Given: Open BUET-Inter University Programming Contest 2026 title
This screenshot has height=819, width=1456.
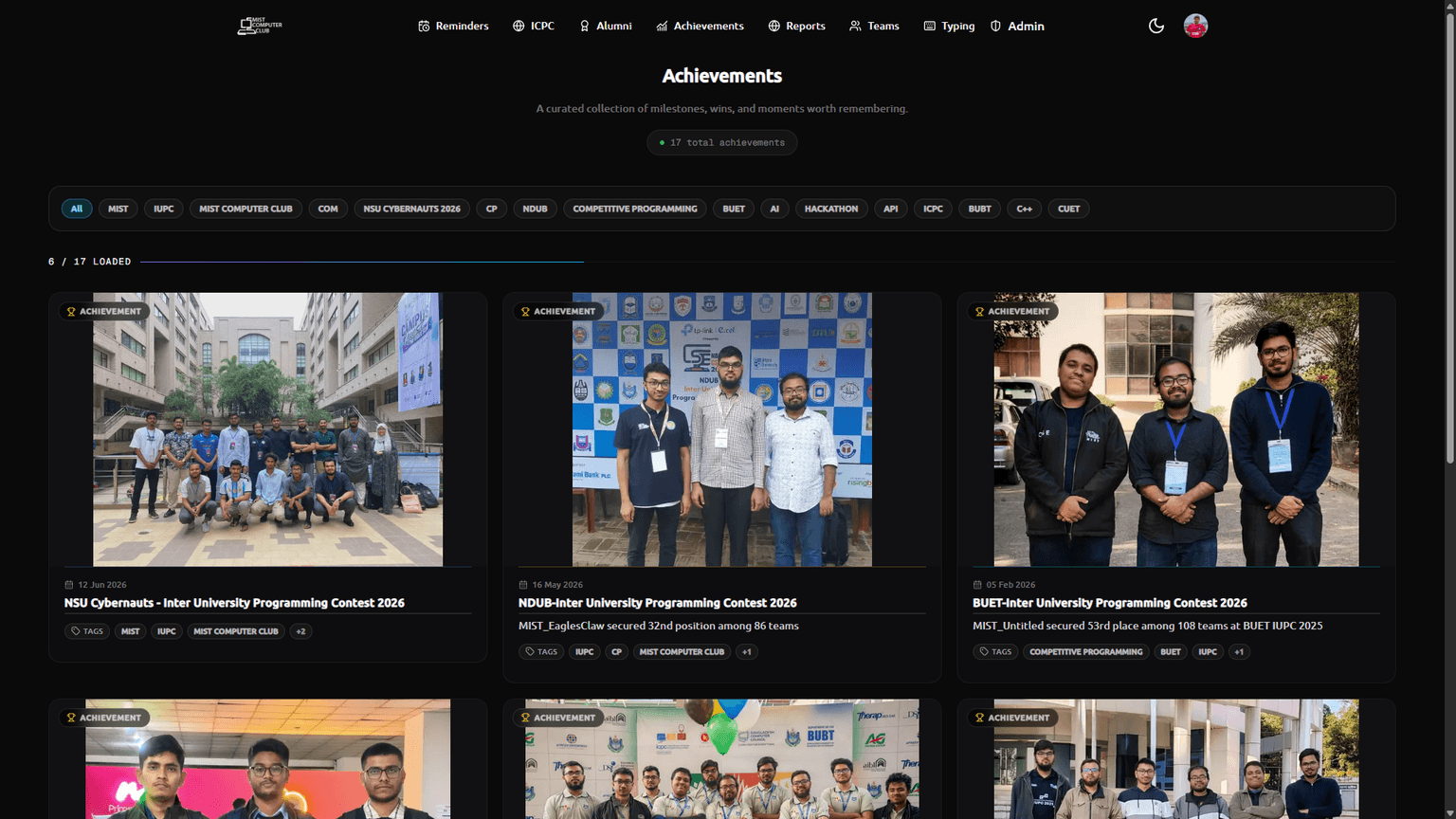Looking at the screenshot, I should [1110, 603].
